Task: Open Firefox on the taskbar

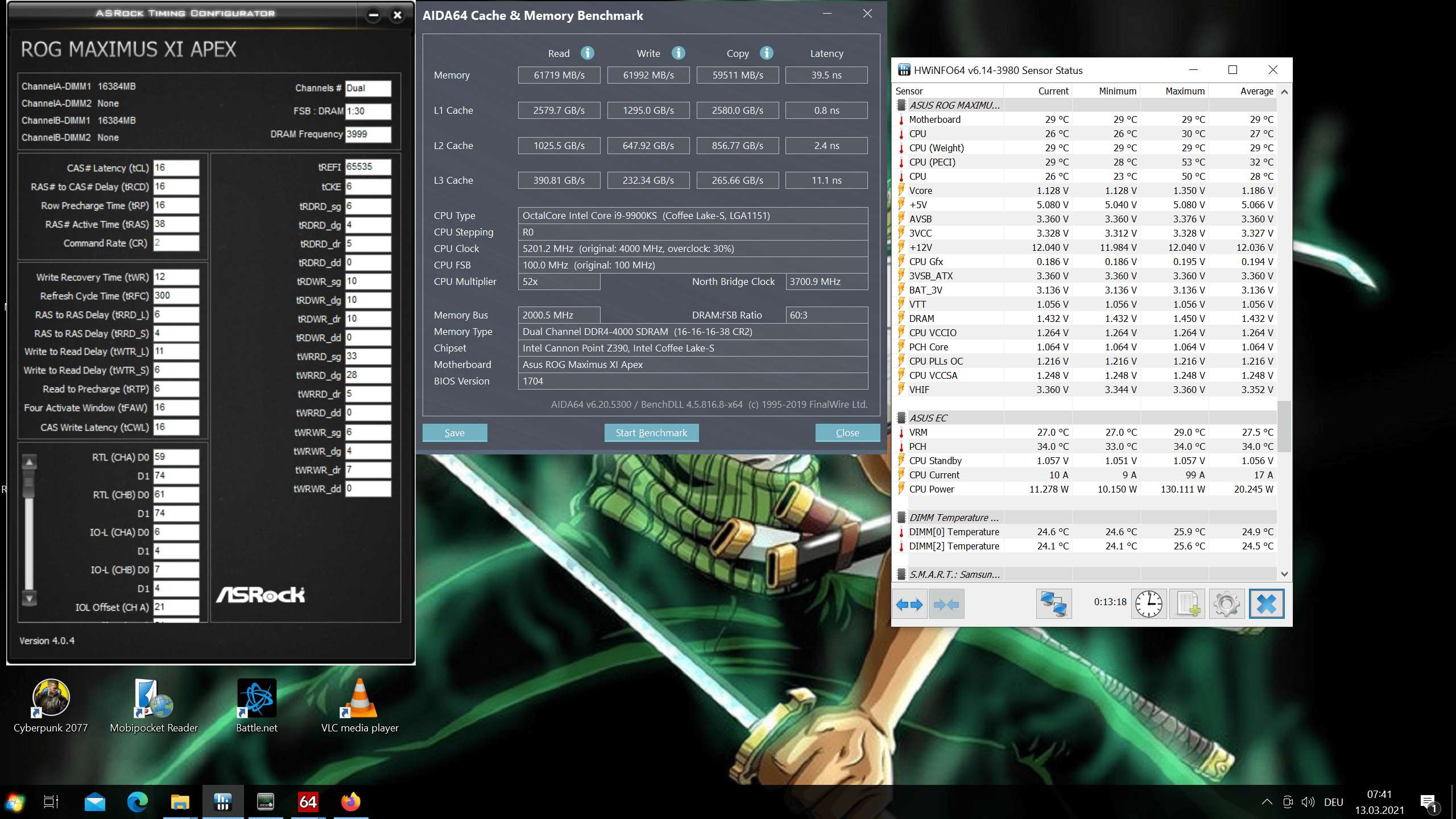Action: tap(350, 802)
